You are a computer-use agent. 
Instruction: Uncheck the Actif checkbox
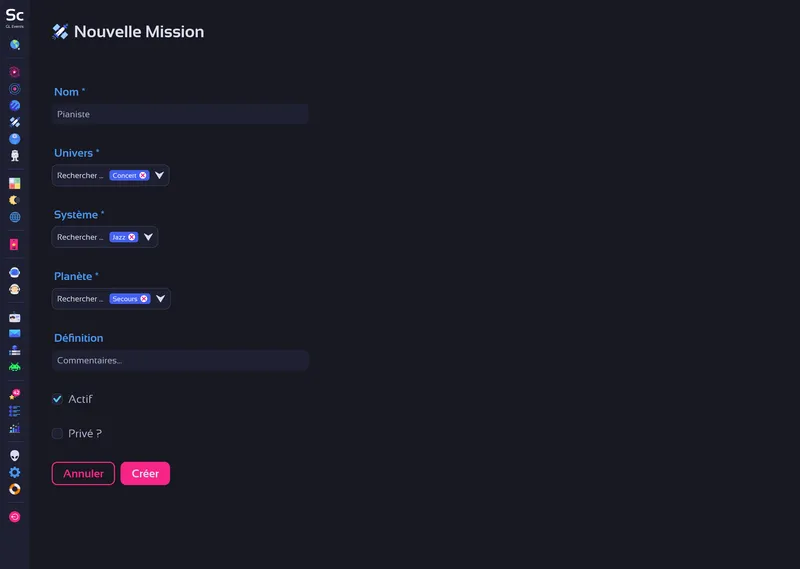click(58, 399)
